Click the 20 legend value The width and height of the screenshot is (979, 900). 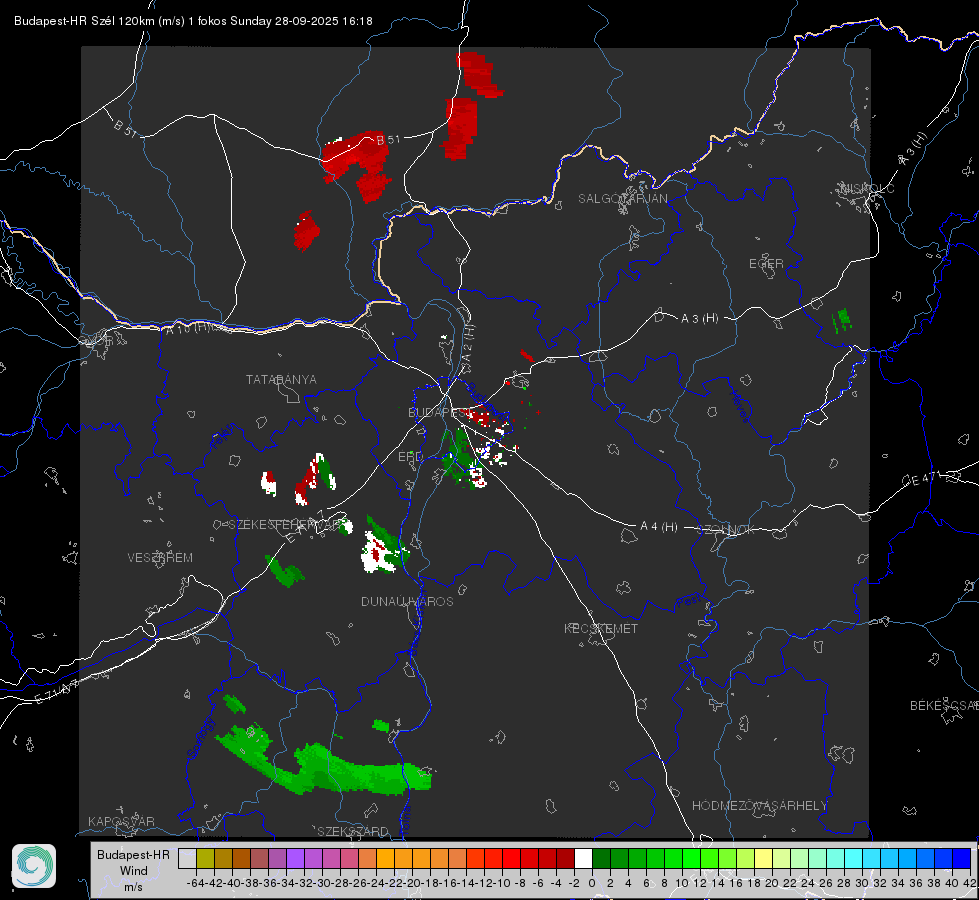tap(772, 883)
